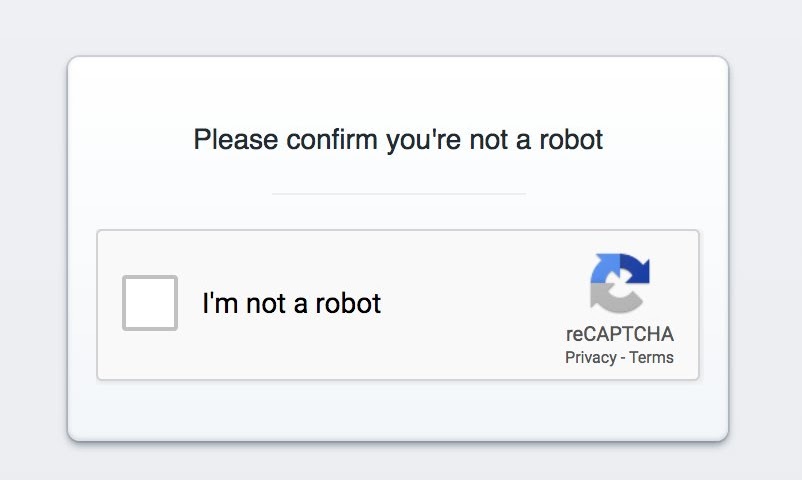Click the "I'm not a robot" label text
This screenshot has width=802, height=480.
(x=291, y=303)
